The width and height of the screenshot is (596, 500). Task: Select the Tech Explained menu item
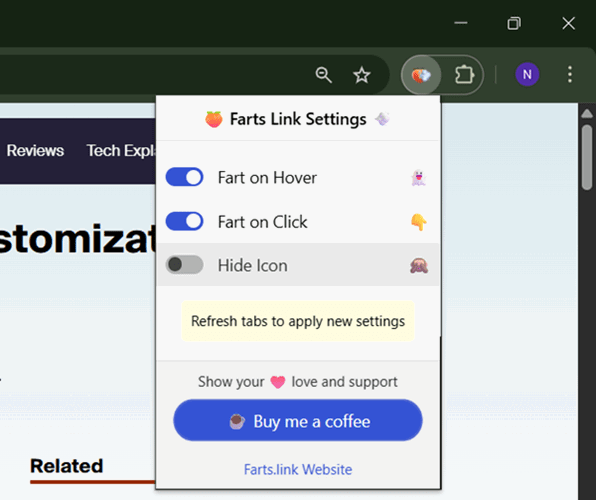[x=120, y=151]
